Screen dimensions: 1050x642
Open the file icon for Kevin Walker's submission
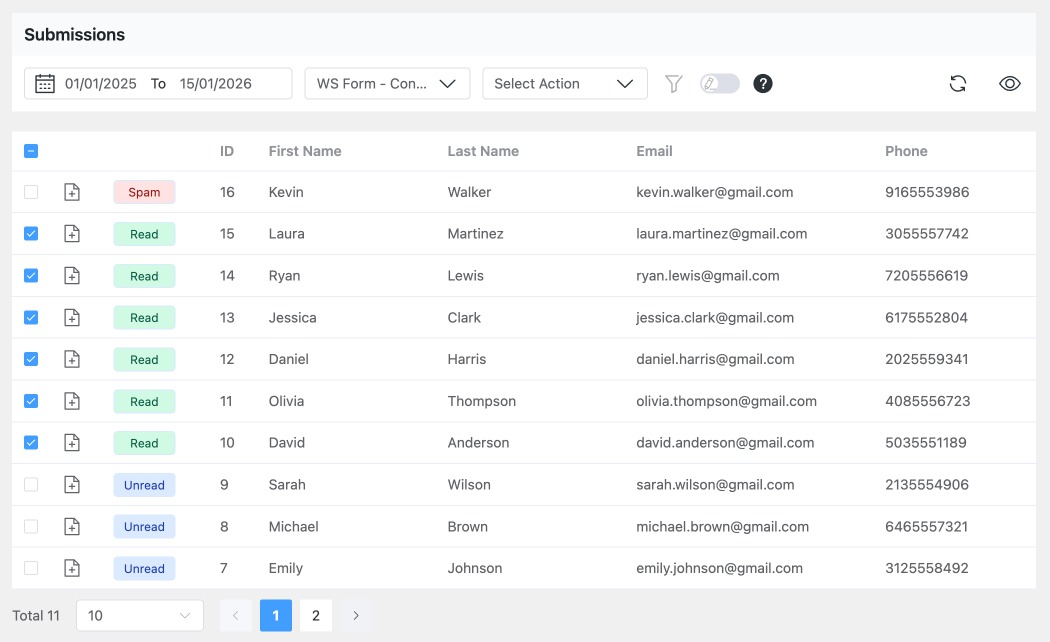pyautogui.click(x=71, y=191)
